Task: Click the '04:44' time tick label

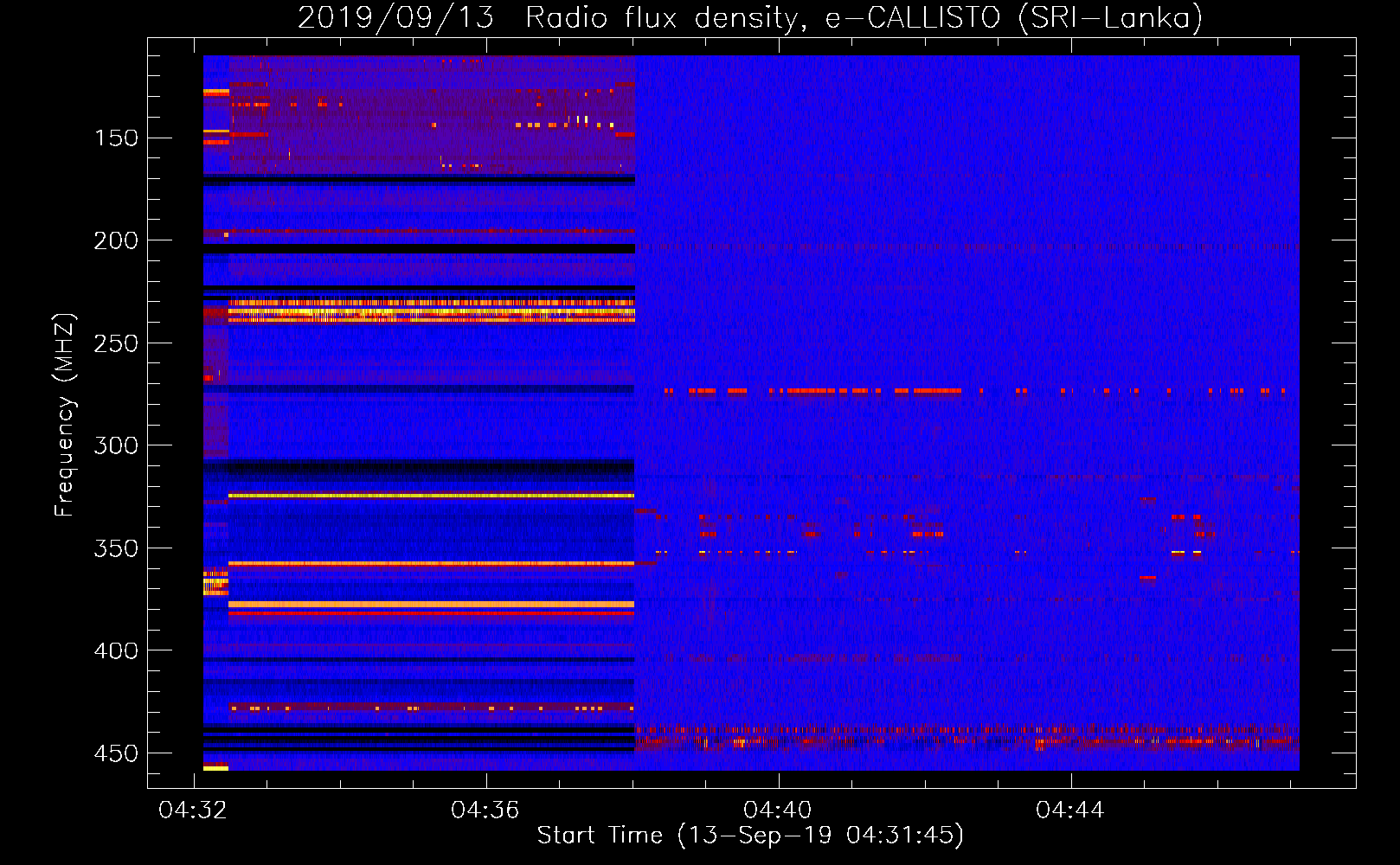Action: click(1070, 810)
